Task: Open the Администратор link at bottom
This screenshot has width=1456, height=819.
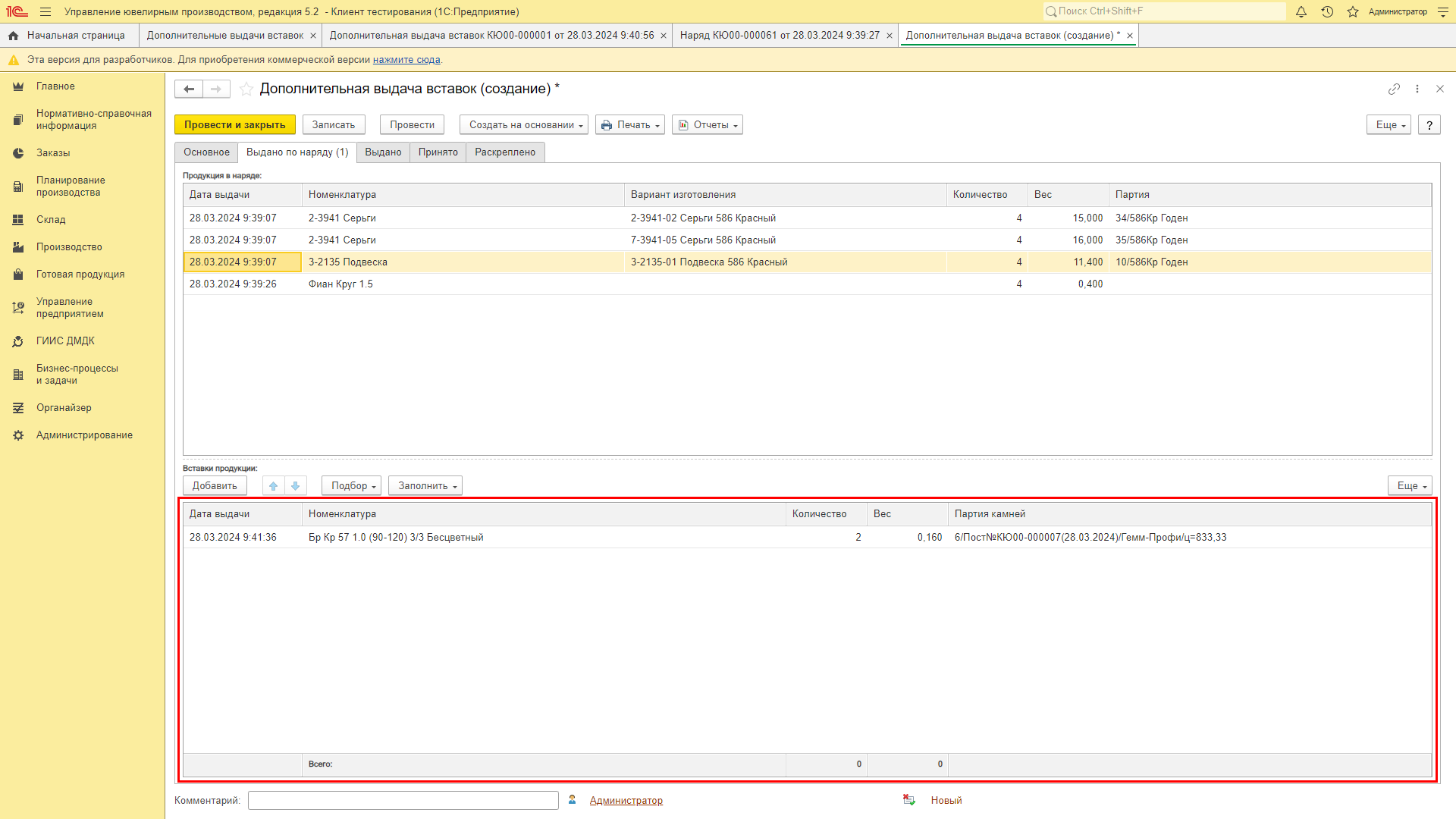Action: click(626, 801)
